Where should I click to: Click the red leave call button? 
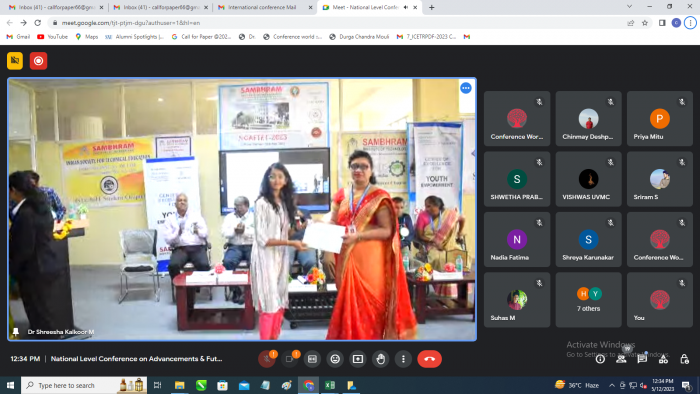point(429,359)
